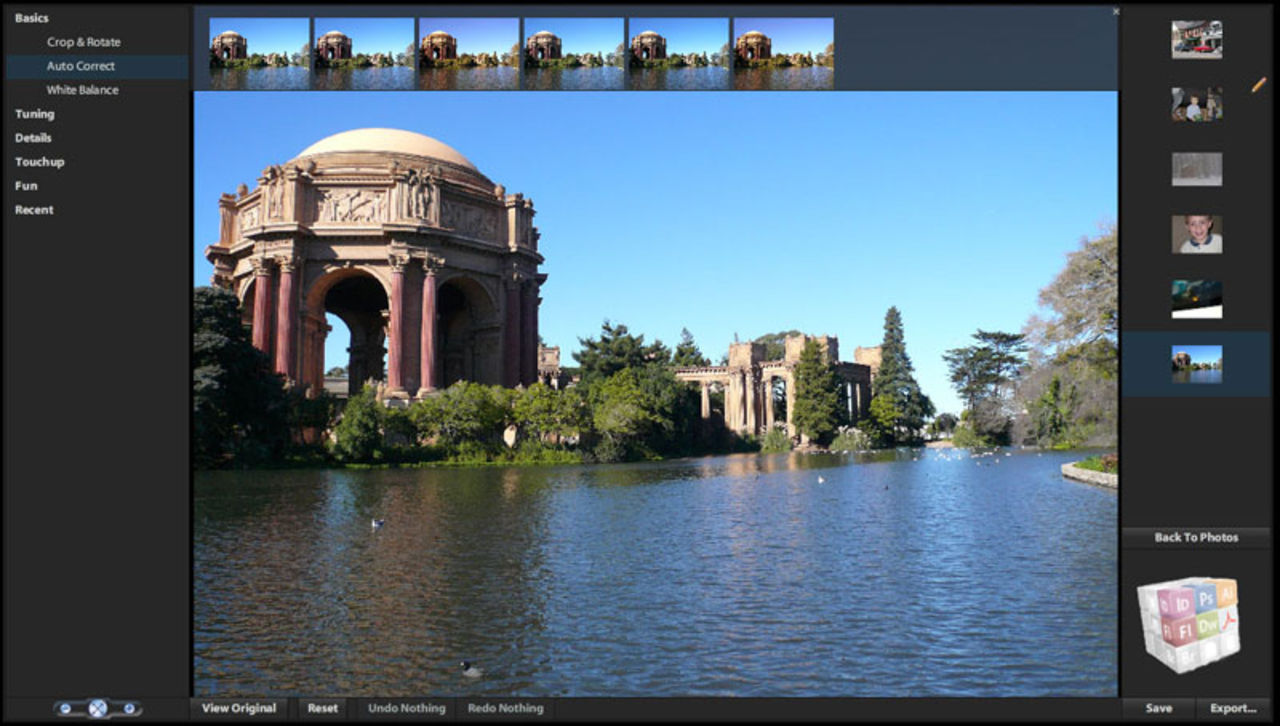Toggle View Original
This screenshot has width=1280, height=726.
(239, 707)
